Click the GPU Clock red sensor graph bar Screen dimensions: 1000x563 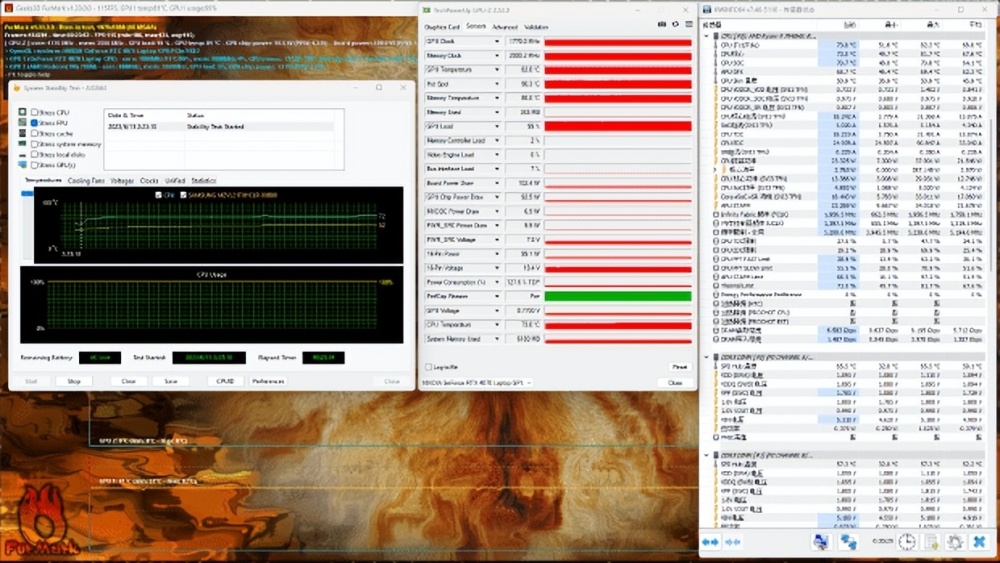pos(618,42)
